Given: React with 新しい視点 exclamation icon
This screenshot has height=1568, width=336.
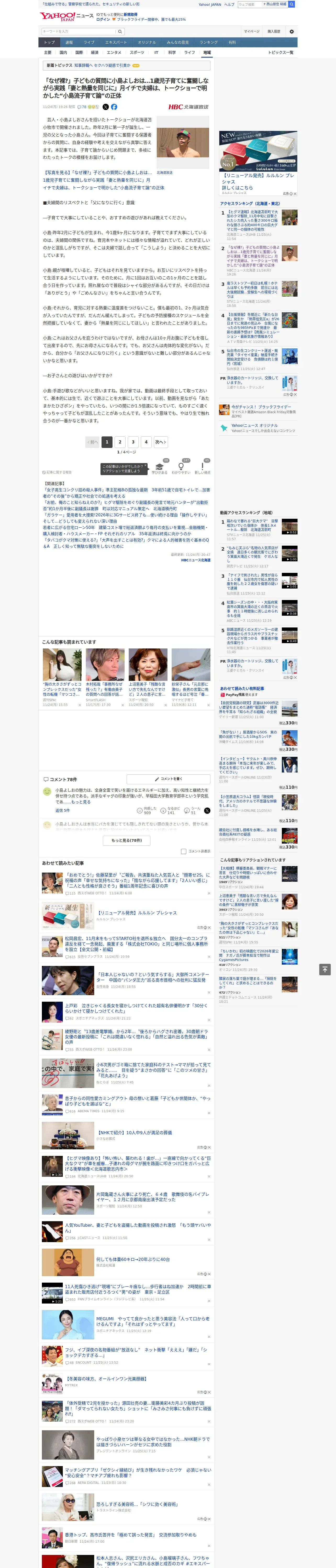Looking at the screenshot, I should click(203, 466).
